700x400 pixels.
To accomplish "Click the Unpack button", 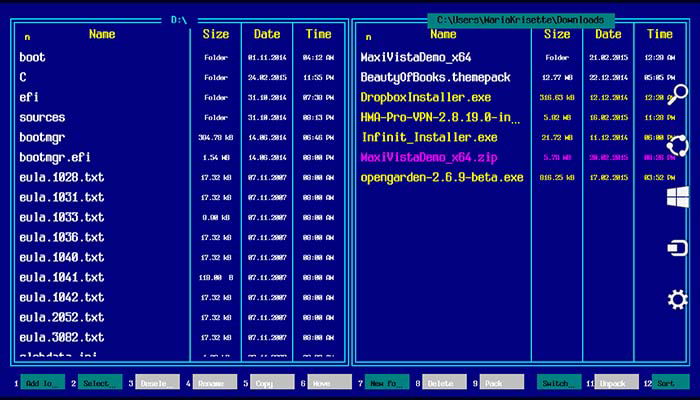I will coord(617,382).
